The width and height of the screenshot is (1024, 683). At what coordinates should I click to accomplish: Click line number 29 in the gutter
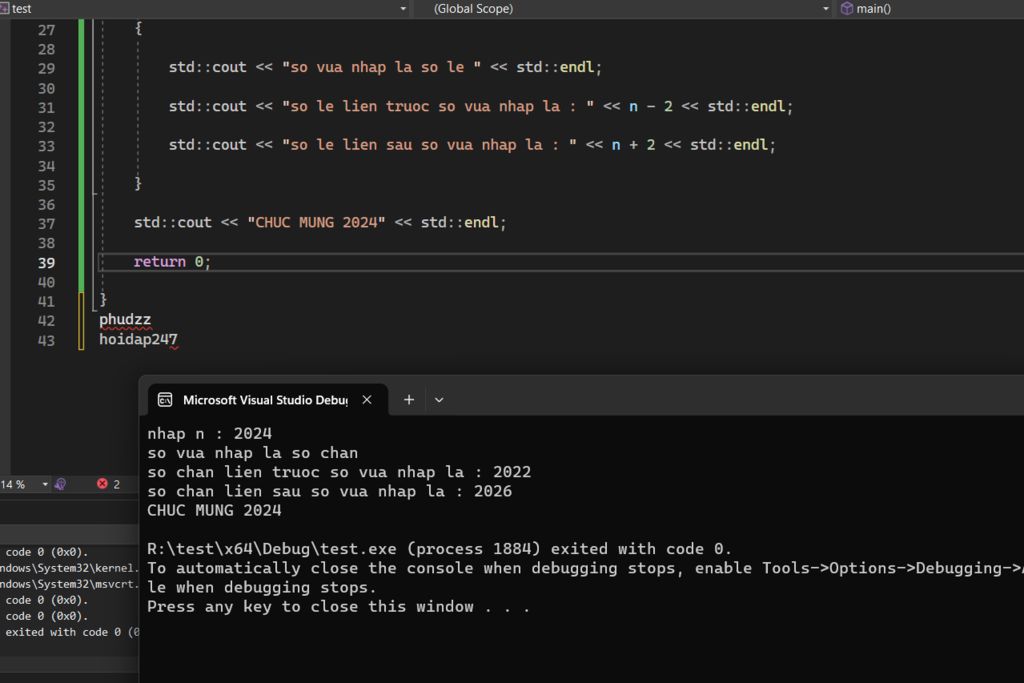click(x=46, y=69)
